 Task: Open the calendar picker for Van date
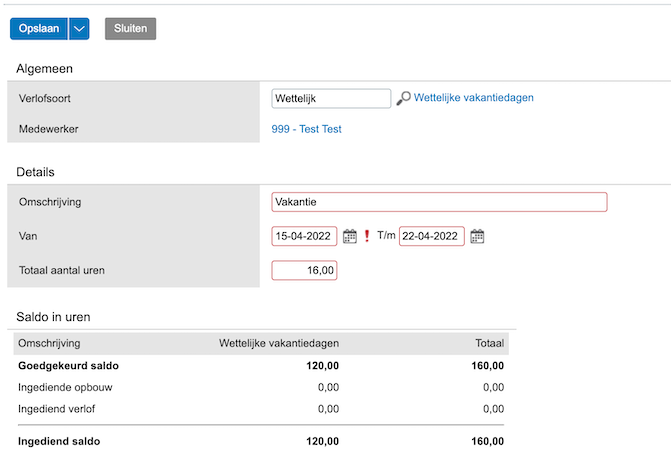click(x=350, y=237)
